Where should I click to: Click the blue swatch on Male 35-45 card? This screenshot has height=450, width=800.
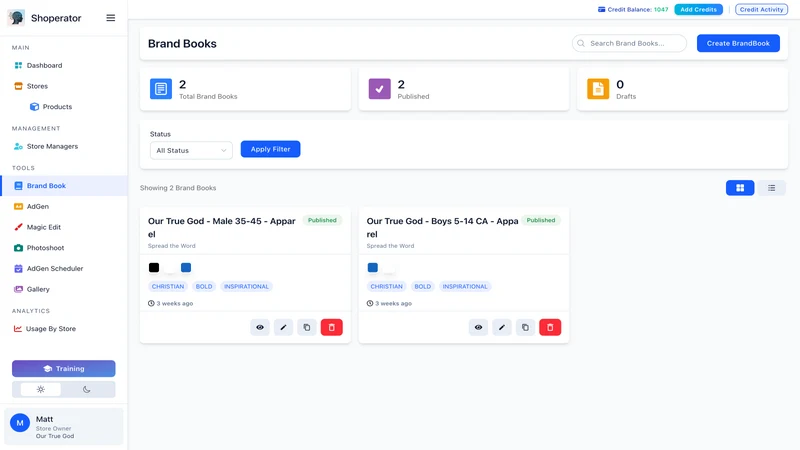click(x=186, y=267)
